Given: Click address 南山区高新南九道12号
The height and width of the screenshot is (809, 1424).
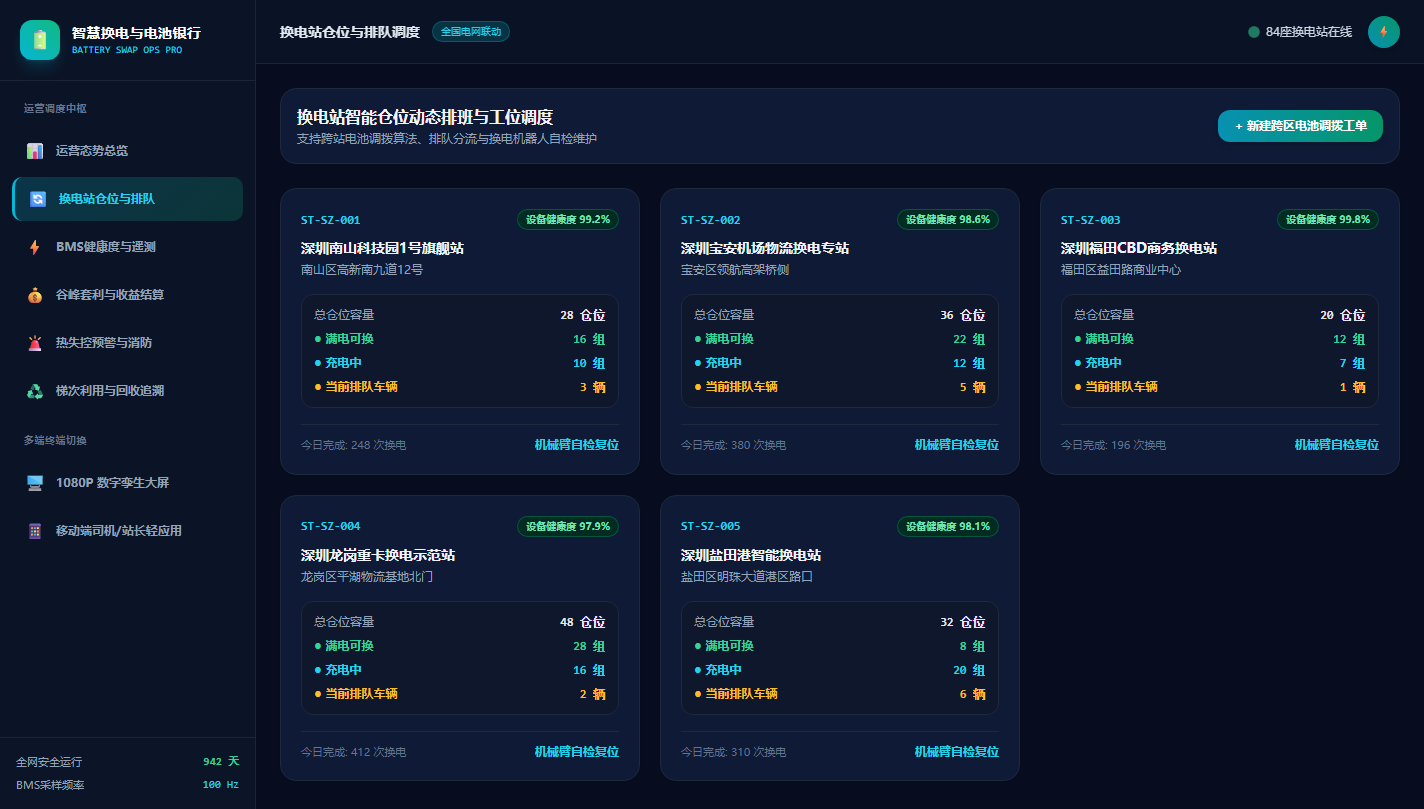Looking at the screenshot, I should coord(362,270).
